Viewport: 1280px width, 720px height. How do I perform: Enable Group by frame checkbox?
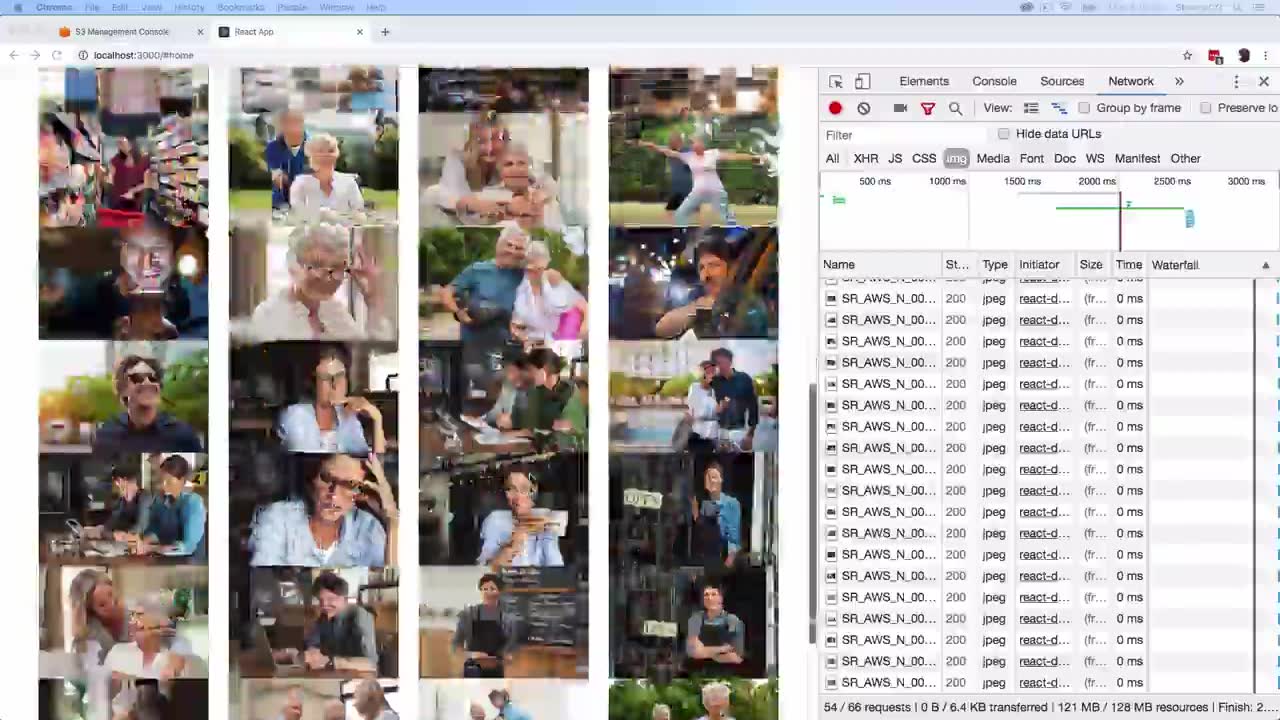1084,108
